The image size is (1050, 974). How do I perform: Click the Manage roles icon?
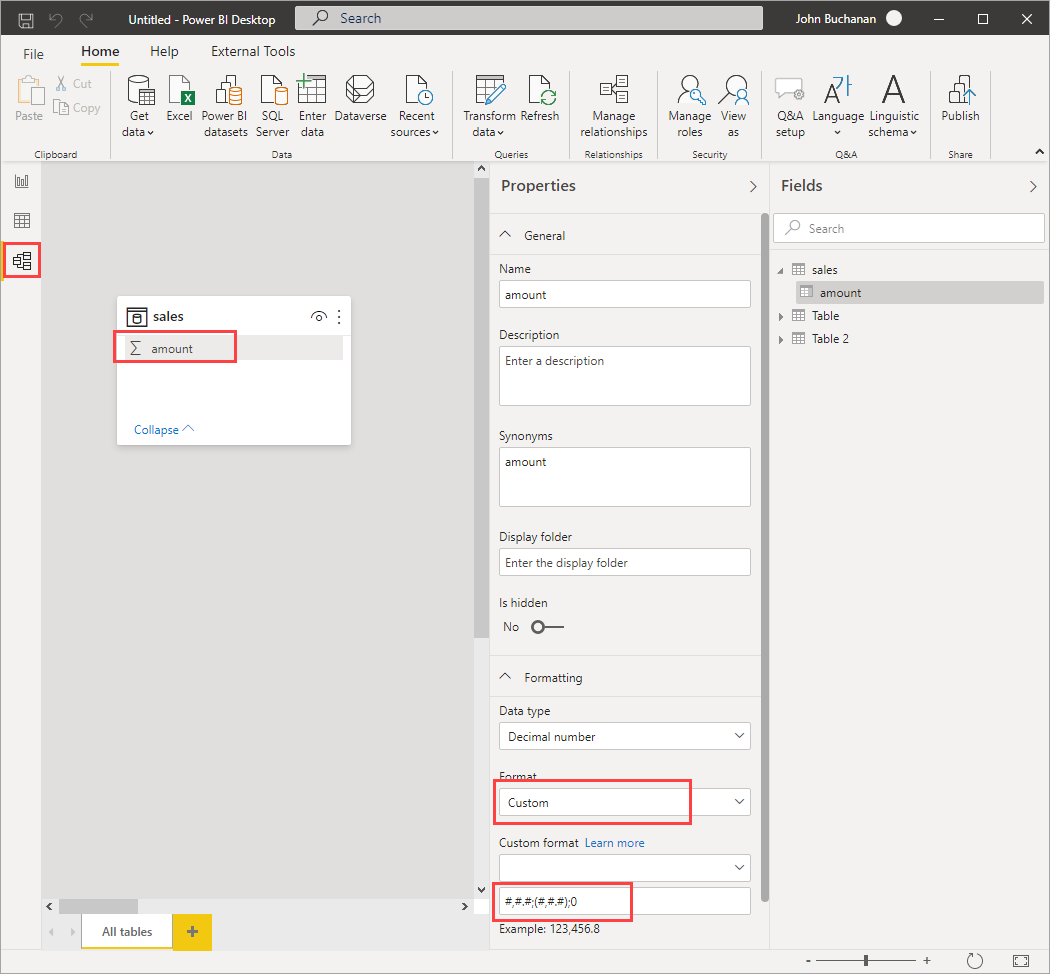[x=690, y=90]
